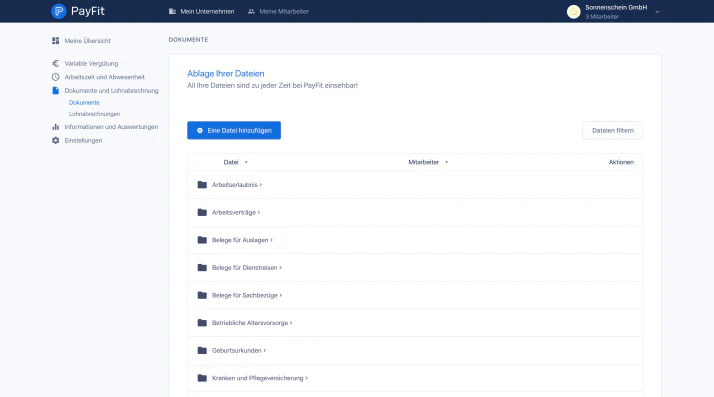Image resolution: width=714 pixels, height=397 pixels.
Task: Open Einstellungen via the gear icon
Action: 56,140
